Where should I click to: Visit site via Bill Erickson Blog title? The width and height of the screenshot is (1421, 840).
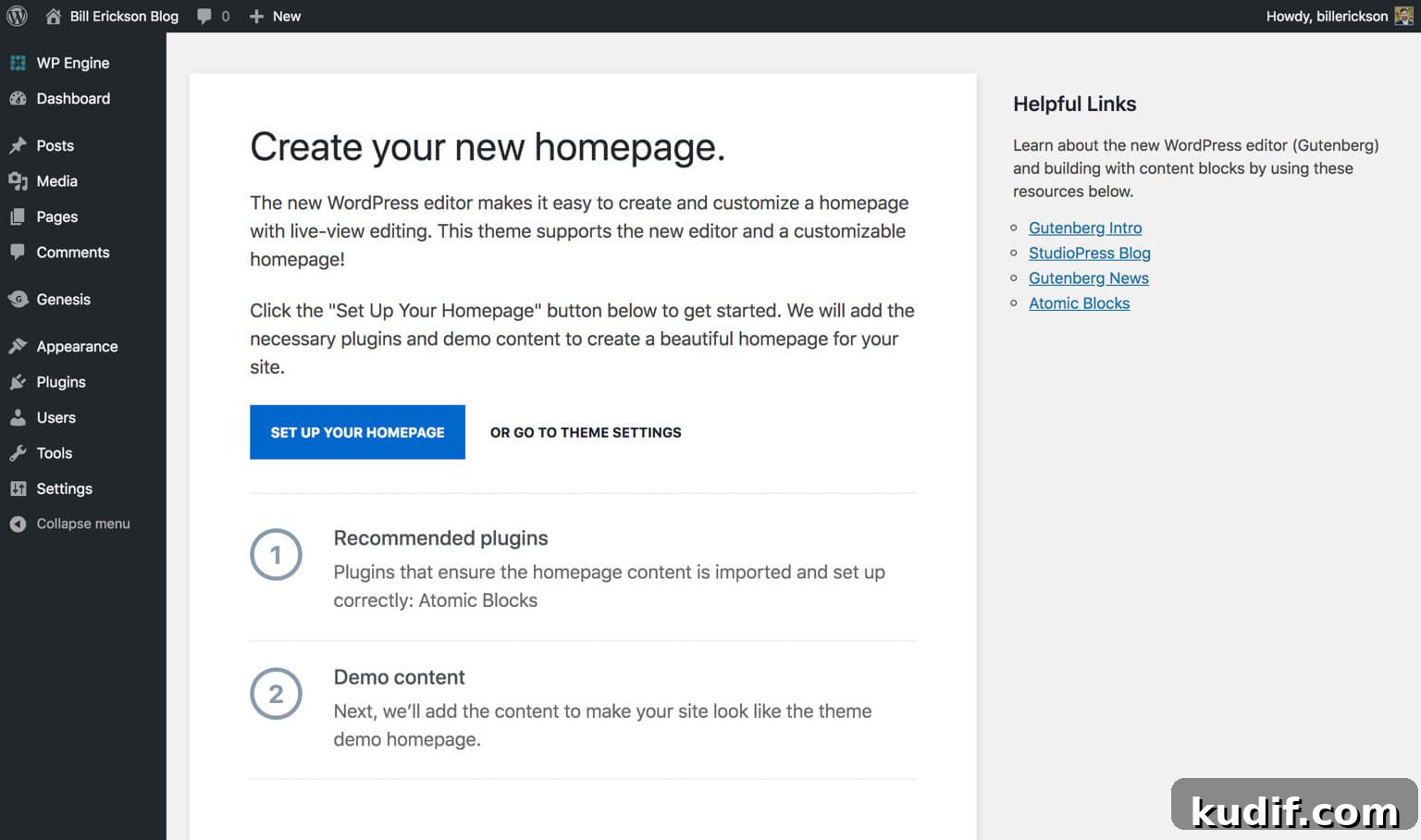tap(124, 17)
